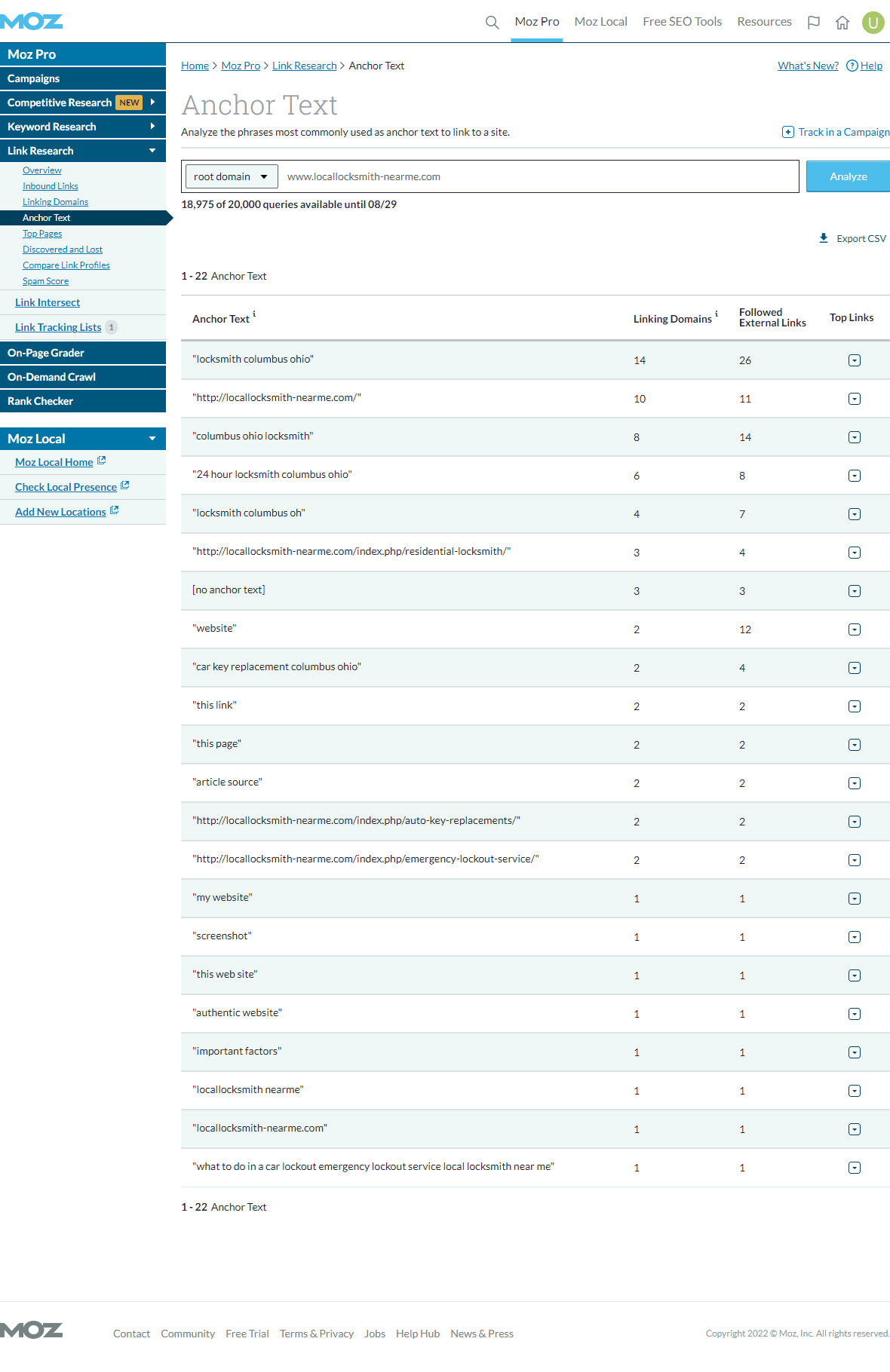The image size is (890, 1372).
Task: Click Terms & Privacy in footer
Action: (x=317, y=1334)
